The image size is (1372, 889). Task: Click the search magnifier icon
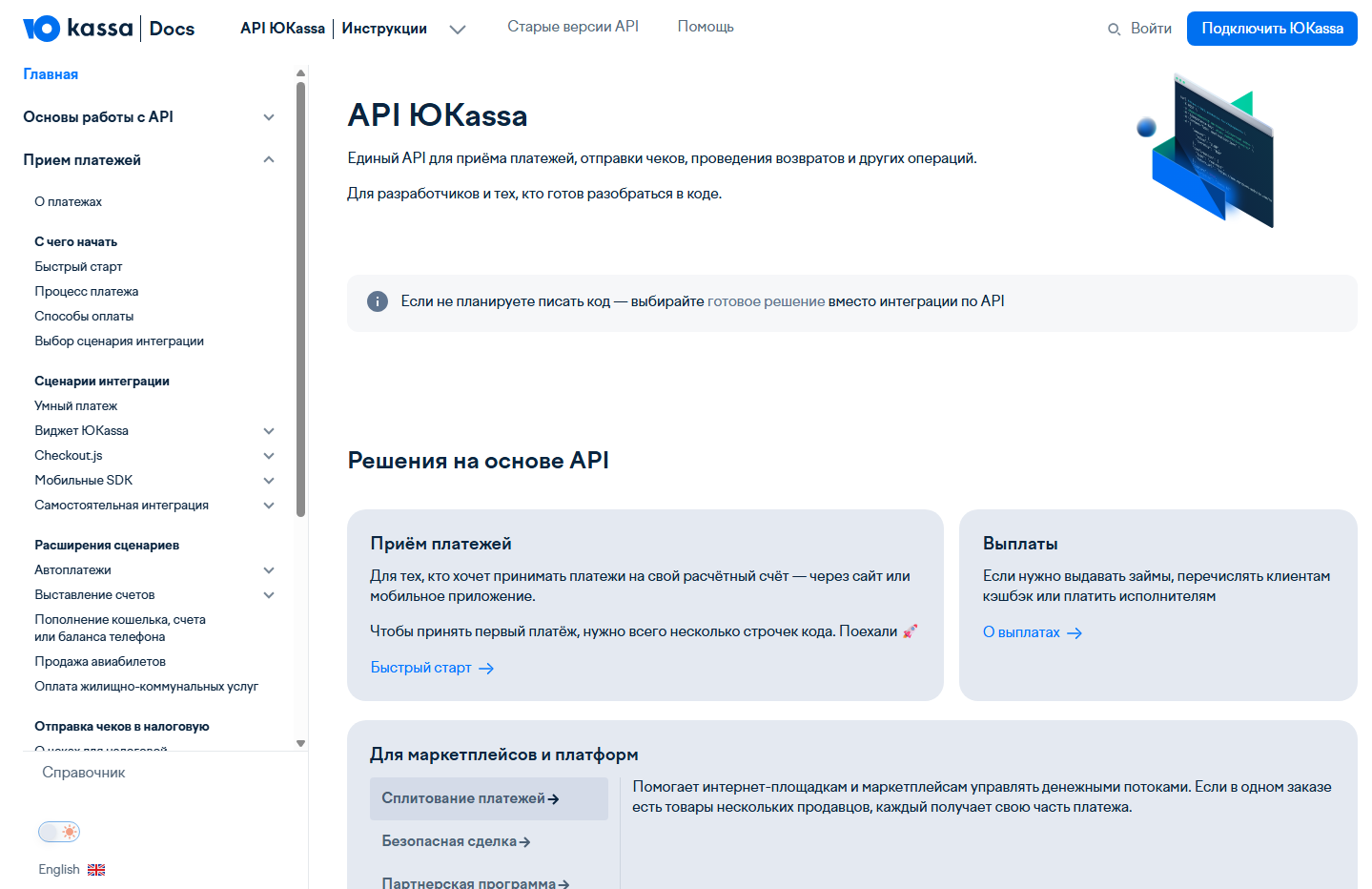coord(1114,30)
